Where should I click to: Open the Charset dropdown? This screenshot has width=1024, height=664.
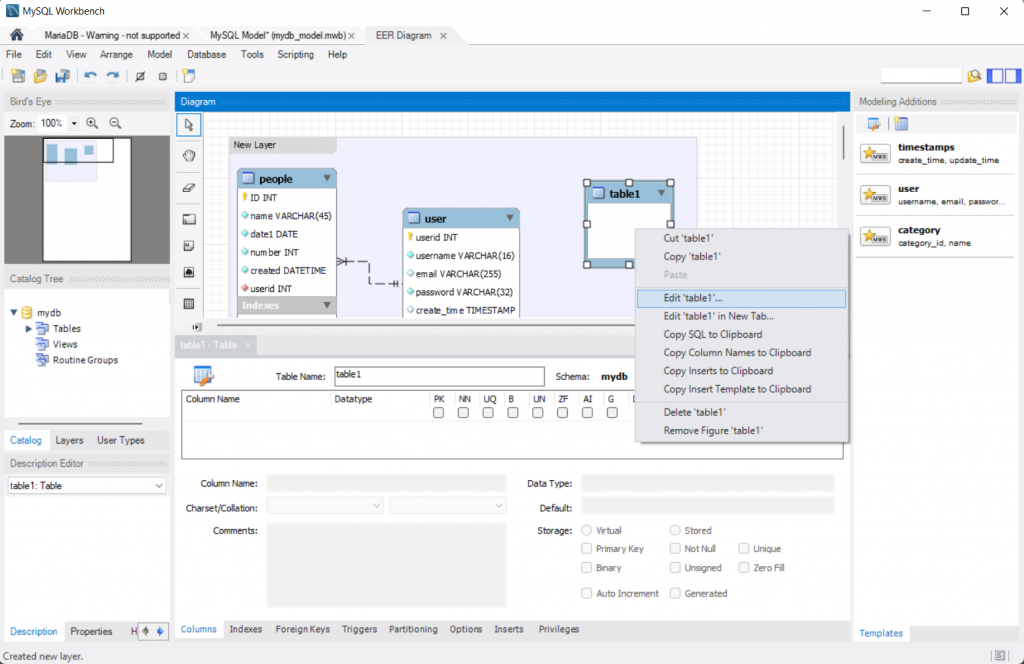325,506
